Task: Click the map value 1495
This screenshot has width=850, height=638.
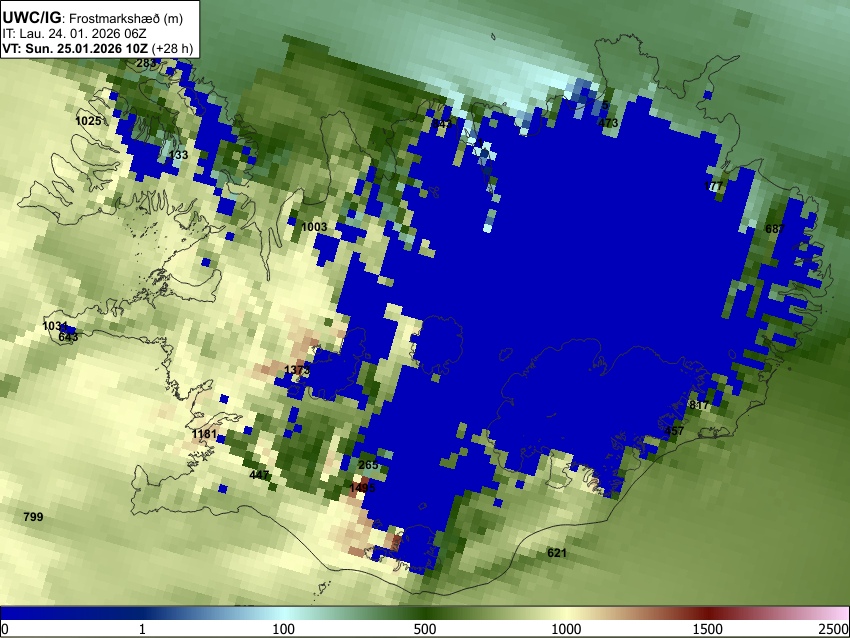Action: (x=362, y=488)
